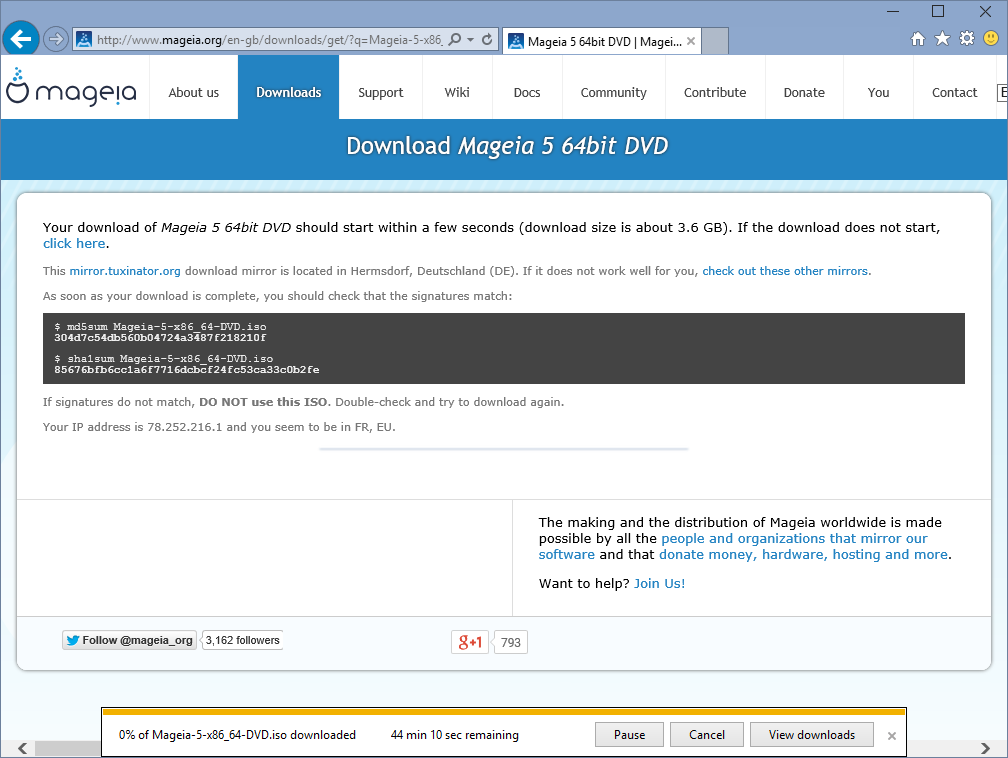The width and height of the screenshot is (1008, 758).
Task: Click the Home icon in browser toolbar
Action: coord(918,39)
